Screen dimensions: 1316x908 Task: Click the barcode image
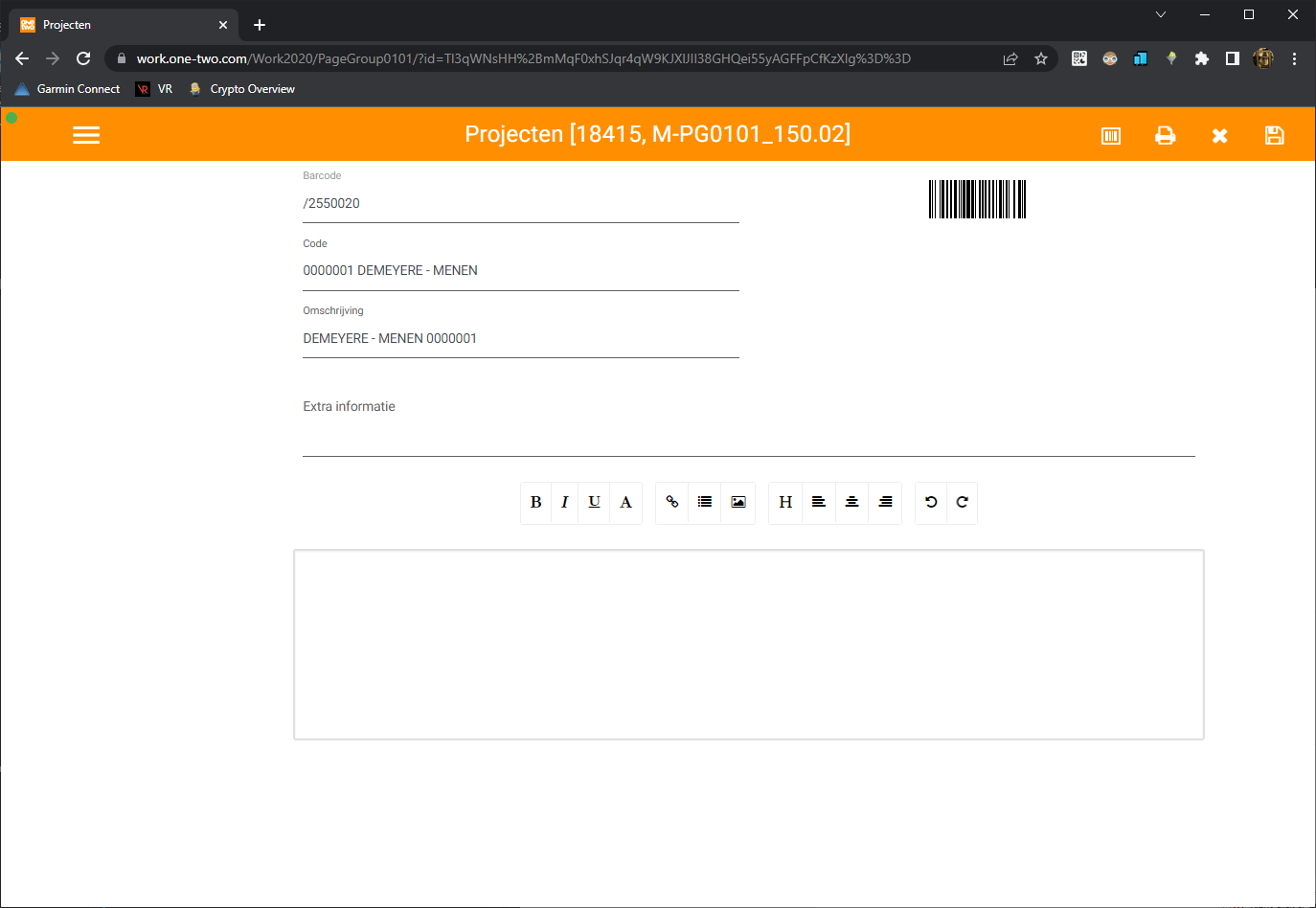(x=977, y=199)
